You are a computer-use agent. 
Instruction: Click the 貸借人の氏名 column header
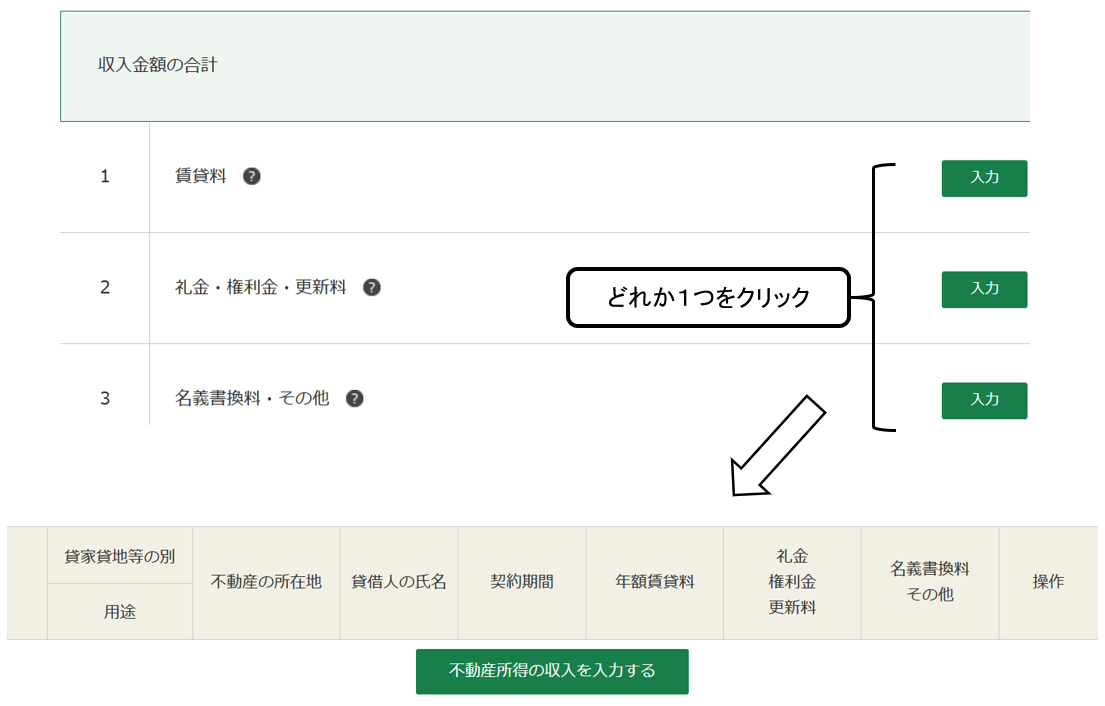click(399, 583)
